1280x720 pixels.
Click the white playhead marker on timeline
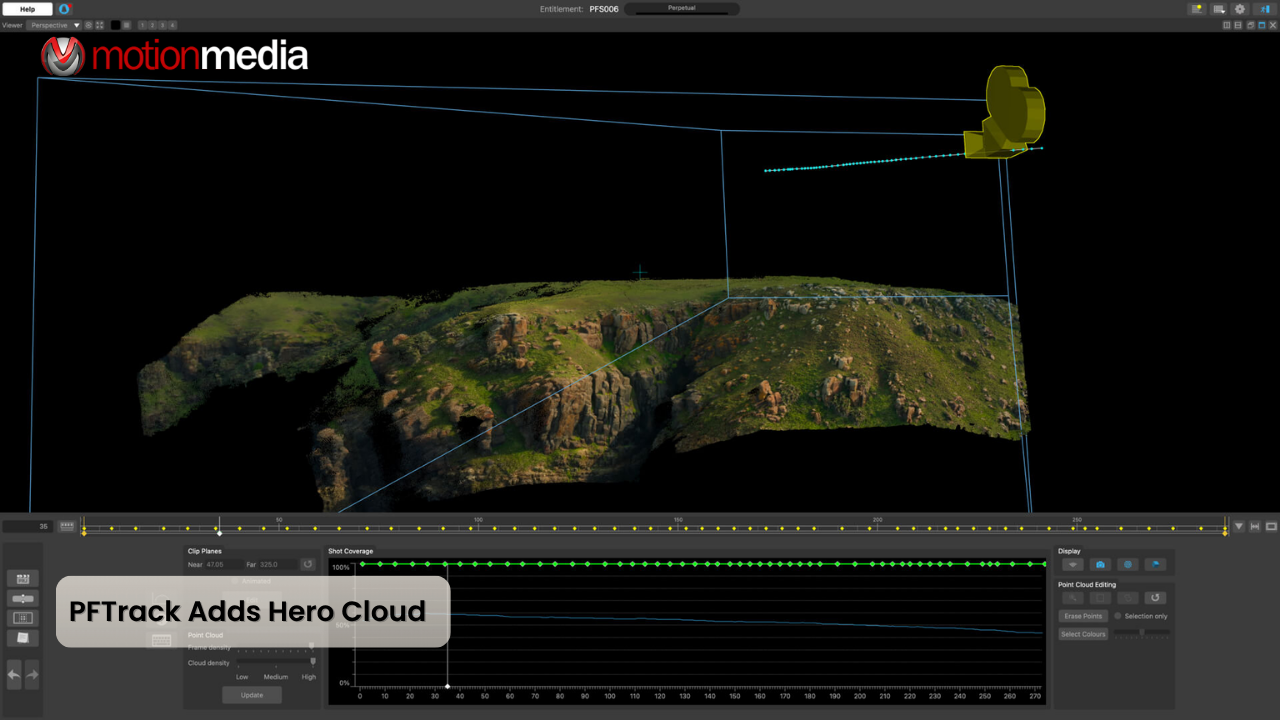219,533
